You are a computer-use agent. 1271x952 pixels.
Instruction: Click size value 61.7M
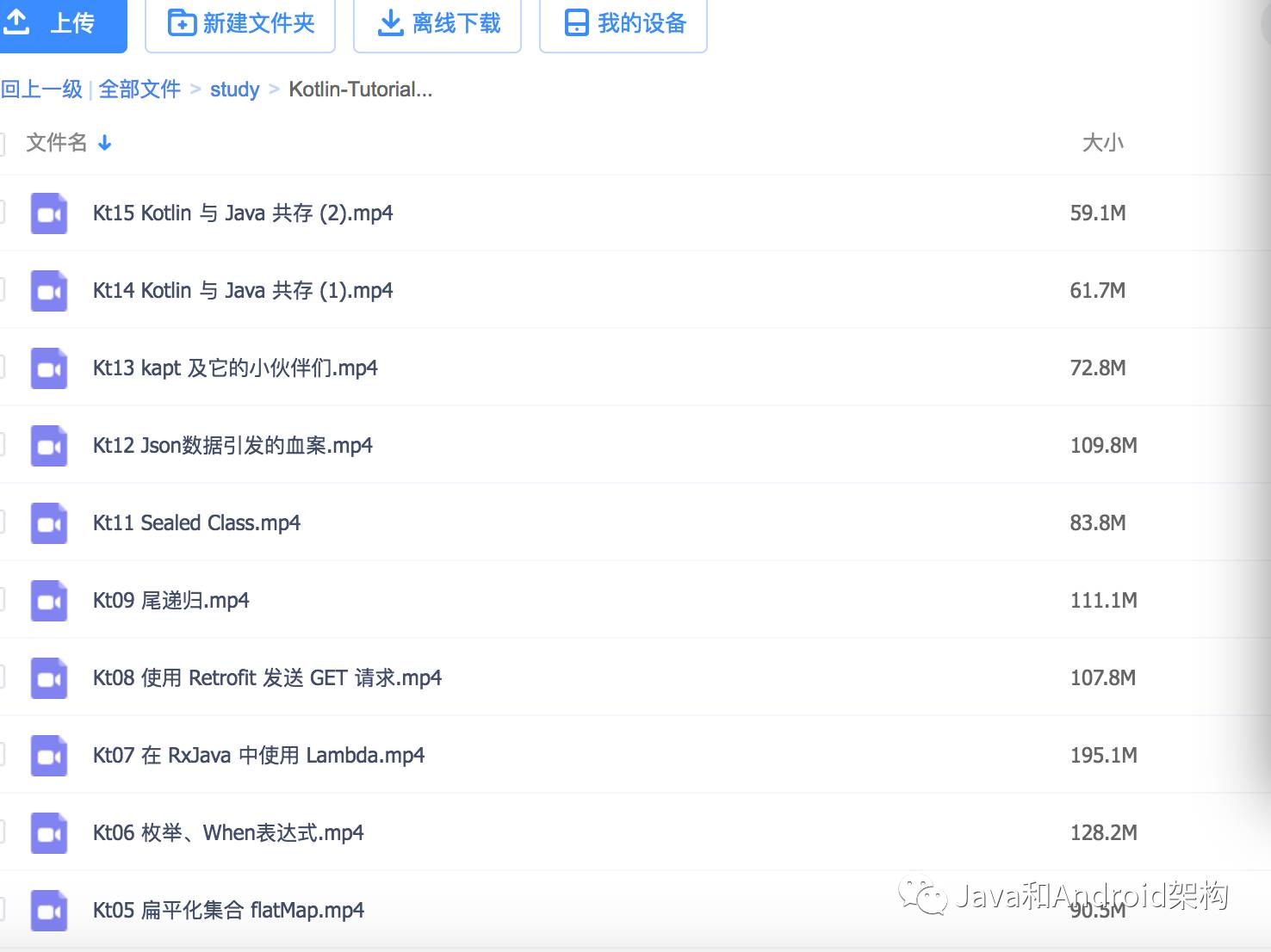[1098, 291]
